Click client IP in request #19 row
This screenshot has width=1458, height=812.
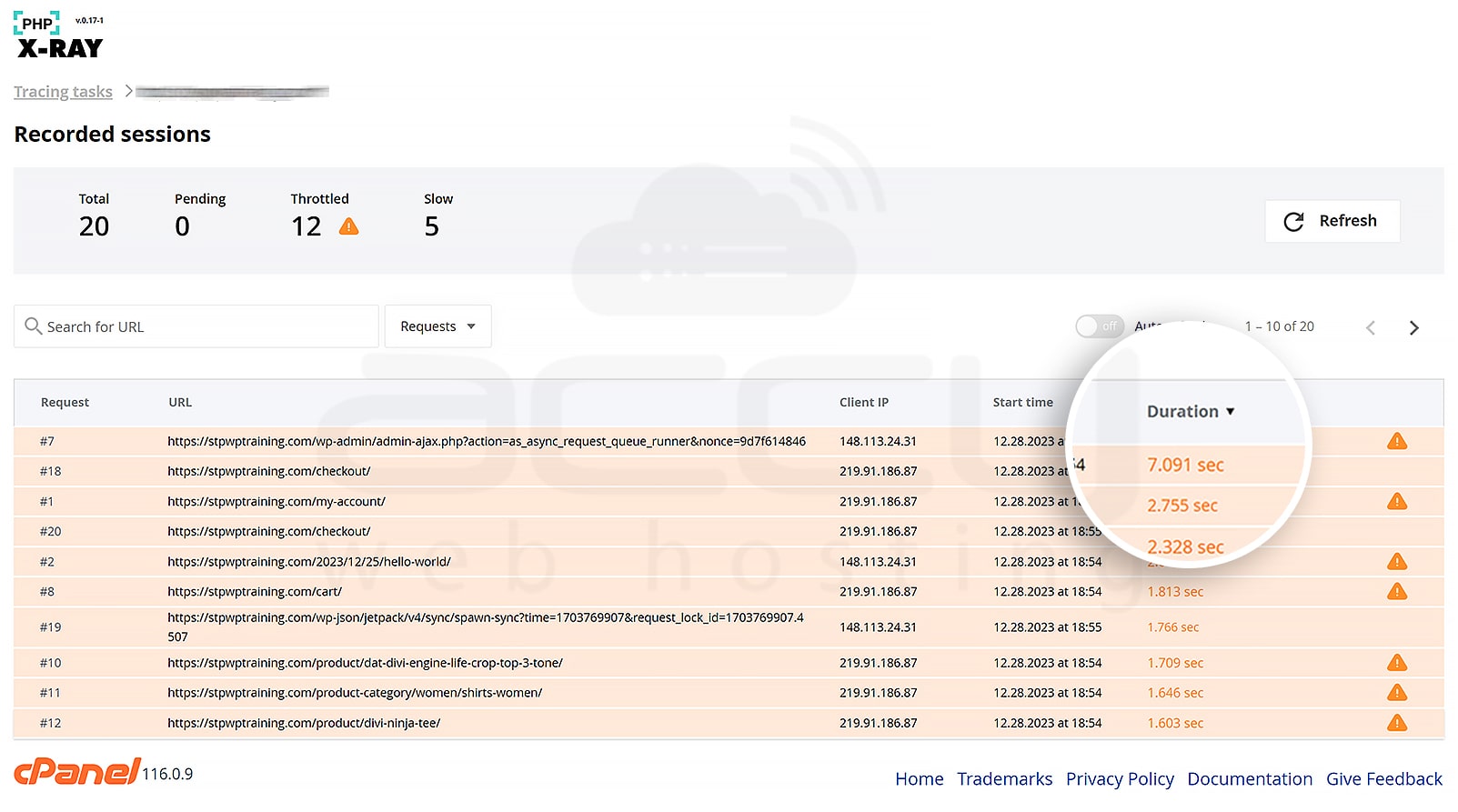click(x=878, y=627)
